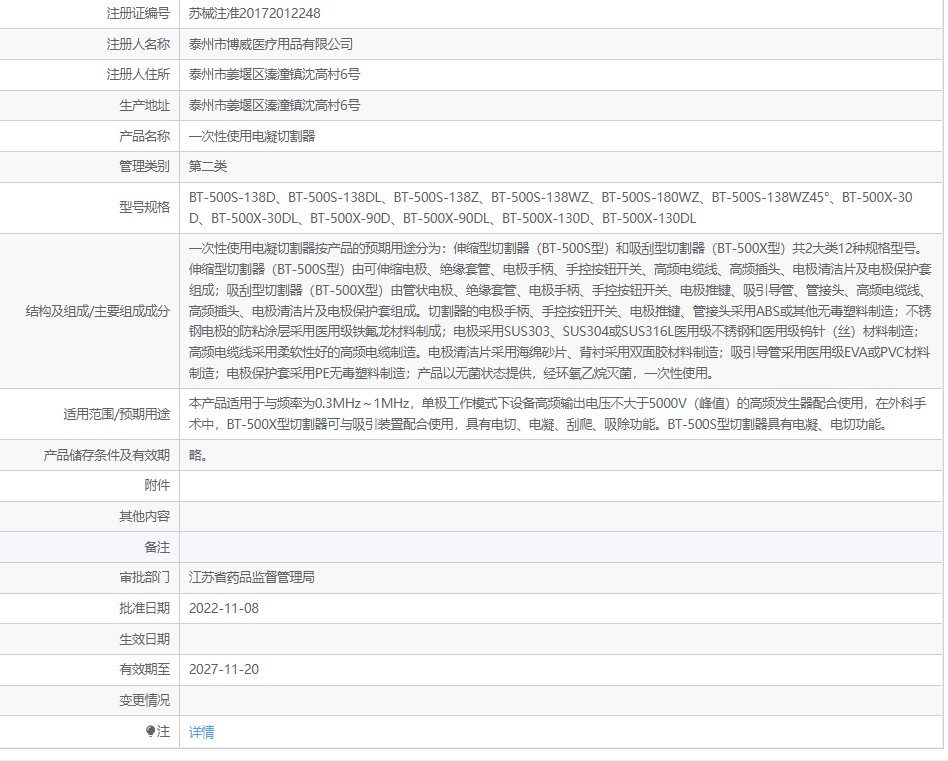The height and width of the screenshot is (761, 948).
Task: Select registrant name 泰州市博威医疗用品有限公司
Action: [x=271, y=44]
